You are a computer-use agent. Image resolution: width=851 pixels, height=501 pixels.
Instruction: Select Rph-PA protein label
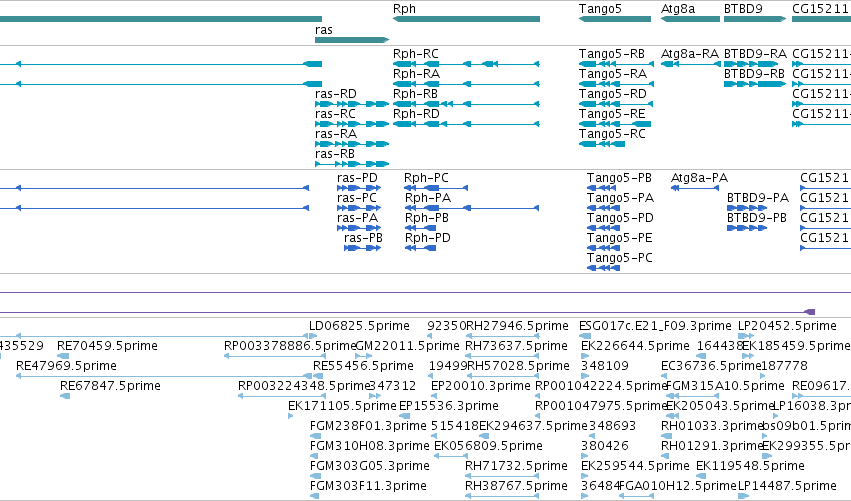[x=428, y=198]
